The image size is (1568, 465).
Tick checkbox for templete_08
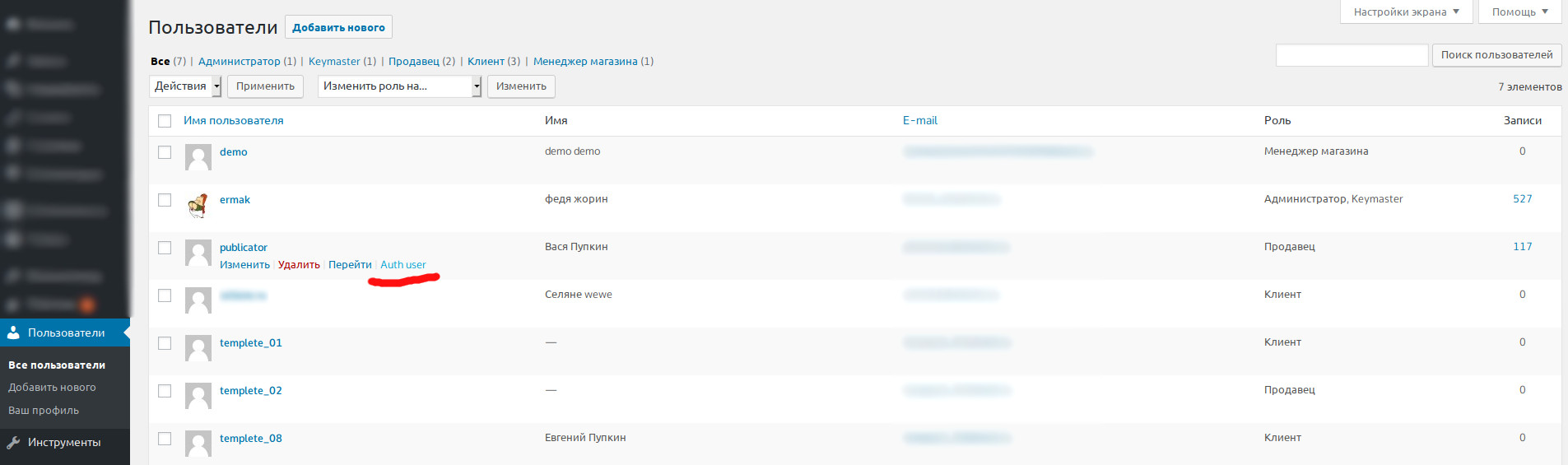[165, 439]
